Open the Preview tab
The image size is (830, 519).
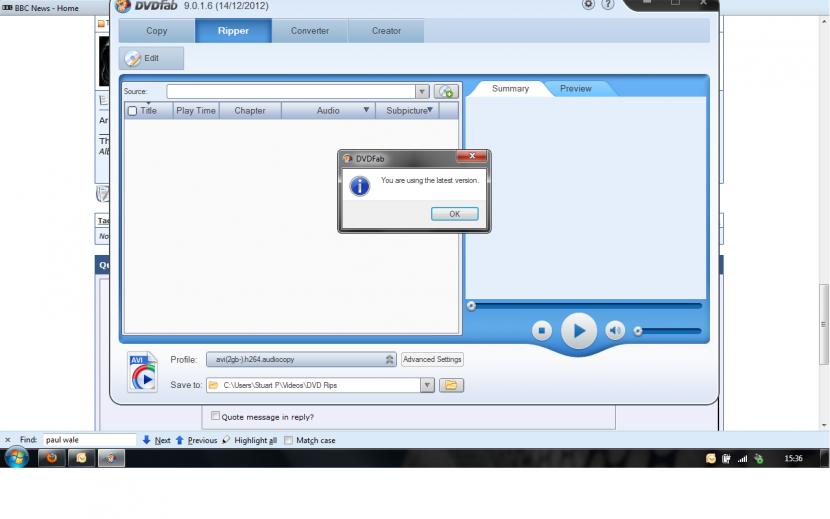click(576, 89)
